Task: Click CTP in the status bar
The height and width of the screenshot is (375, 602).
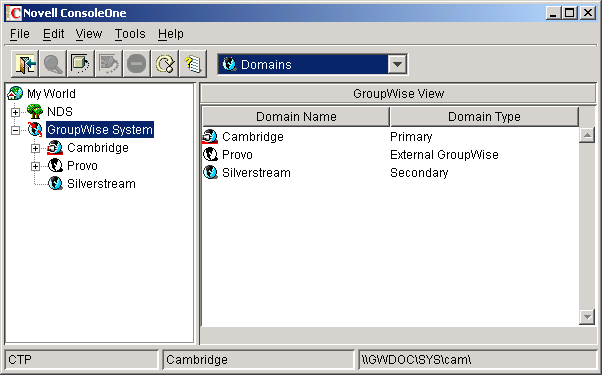Action: tap(20, 360)
